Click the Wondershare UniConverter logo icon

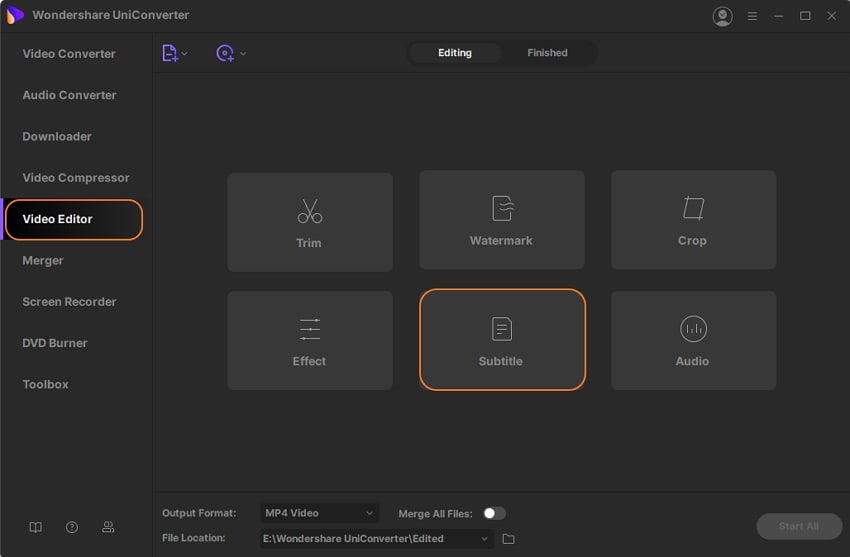(x=15, y=15)
